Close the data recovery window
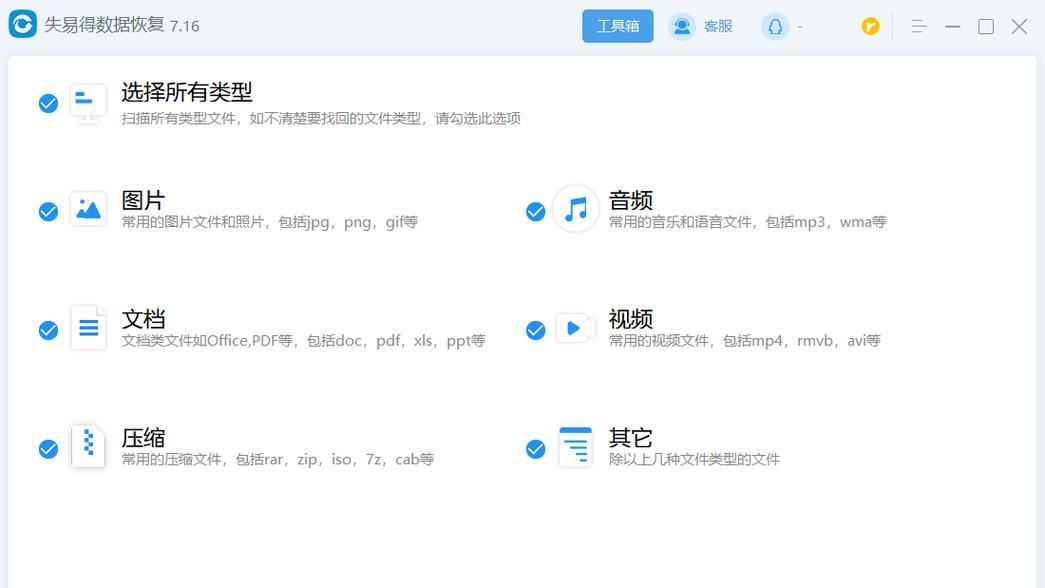 (x=1019, y=26)
